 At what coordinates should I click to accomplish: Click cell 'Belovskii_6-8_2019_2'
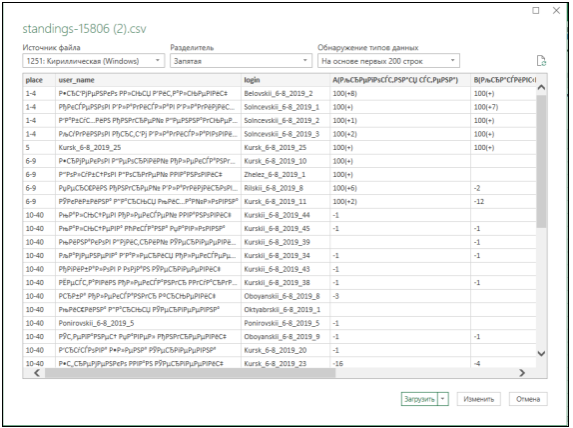[285, 94]
